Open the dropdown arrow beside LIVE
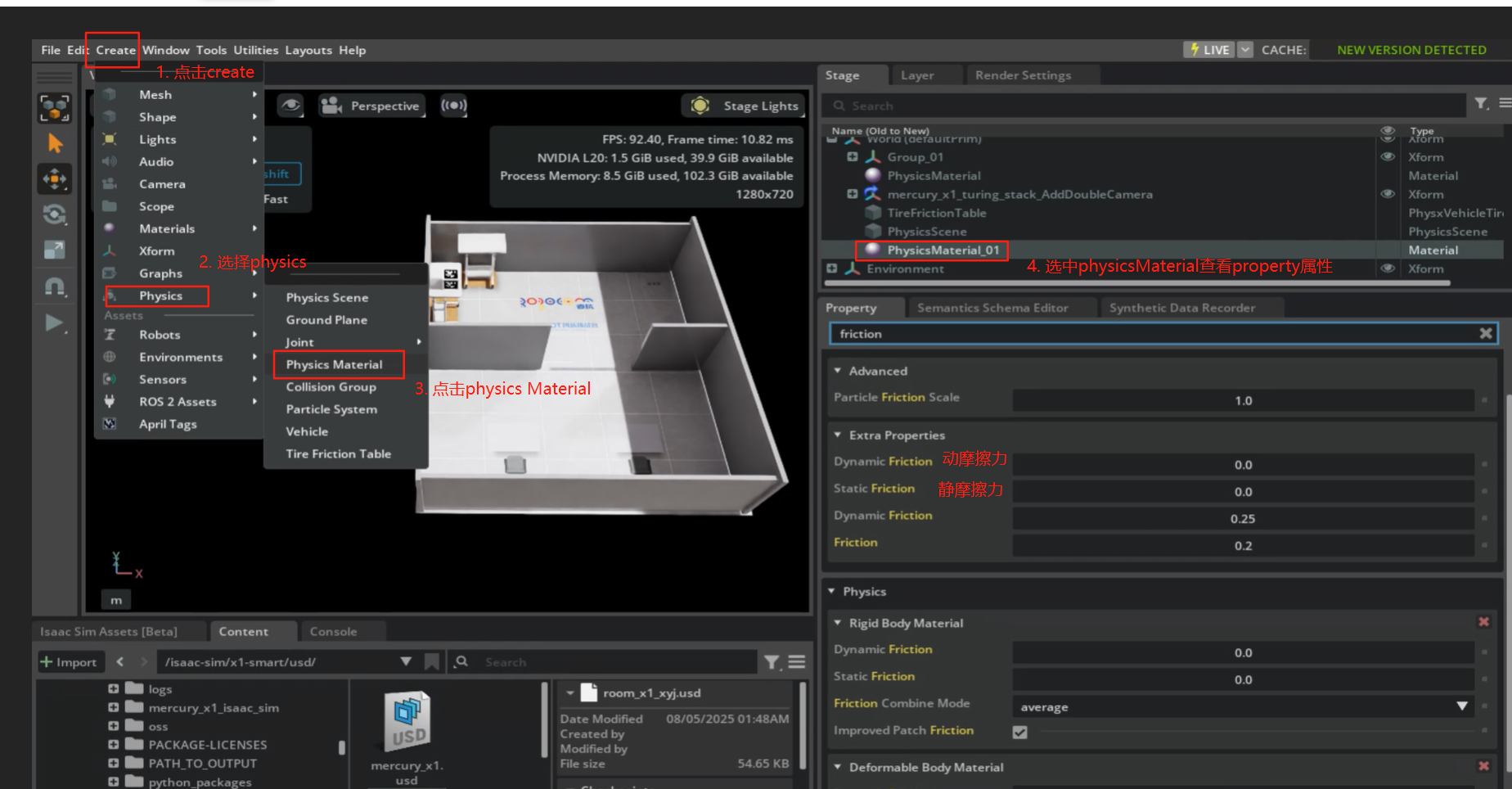The height and width of the screenshot is (789, 1512). pyautogui.click(x=1245, y=50)
